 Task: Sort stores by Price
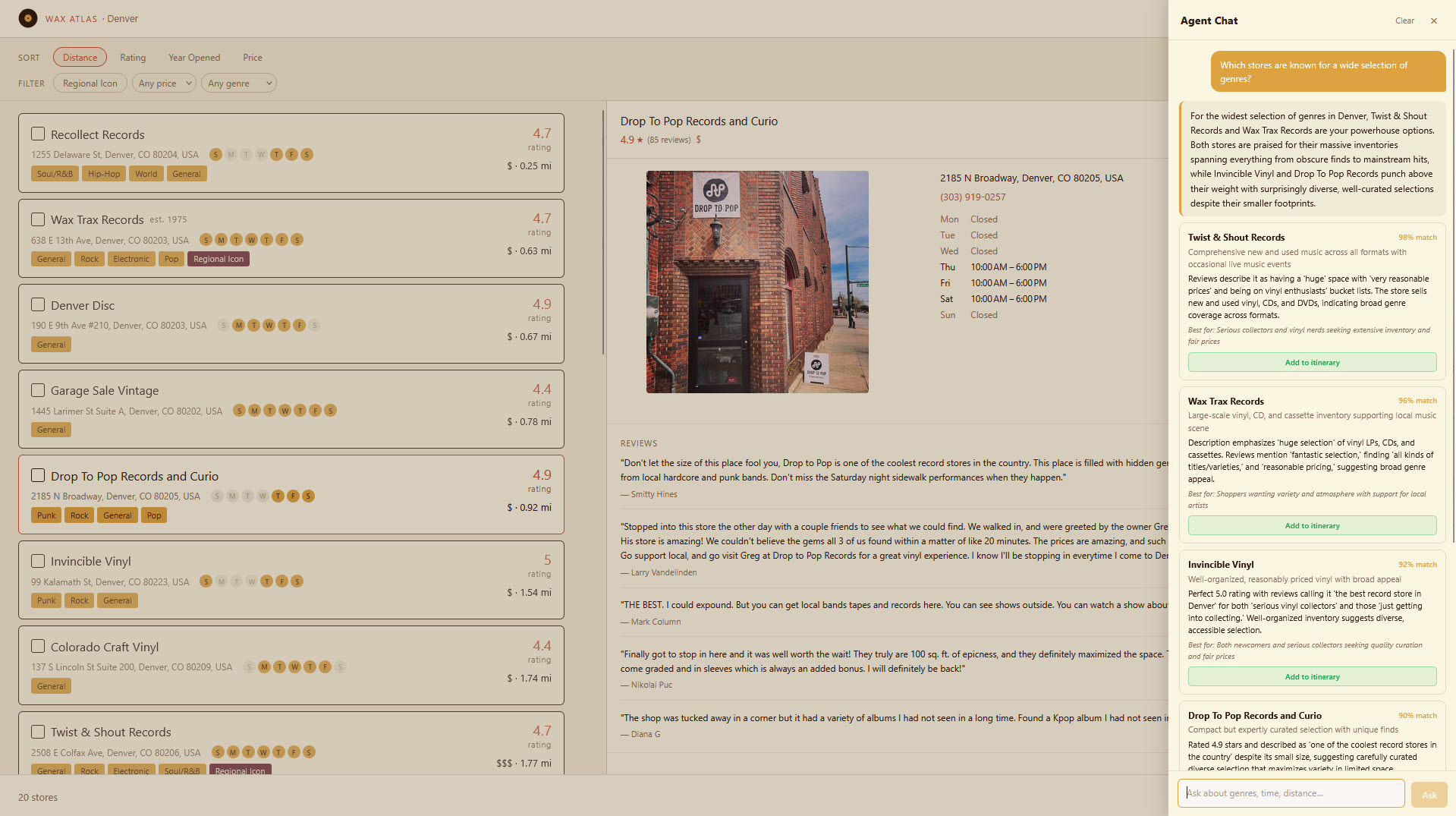(253, 58)
